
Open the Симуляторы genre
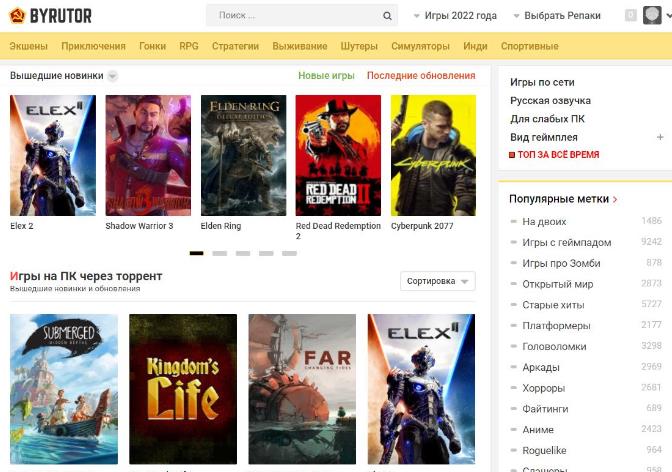(420, 46)
